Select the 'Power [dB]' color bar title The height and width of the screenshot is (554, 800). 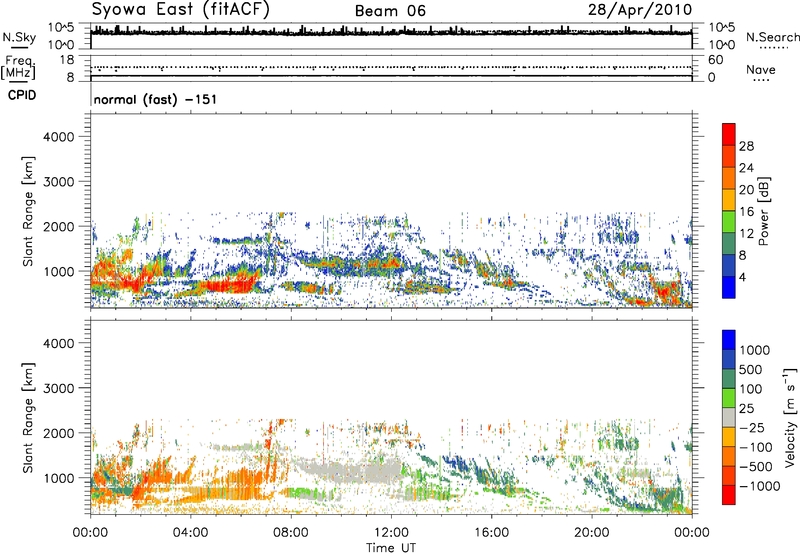(x=764, y=211)
